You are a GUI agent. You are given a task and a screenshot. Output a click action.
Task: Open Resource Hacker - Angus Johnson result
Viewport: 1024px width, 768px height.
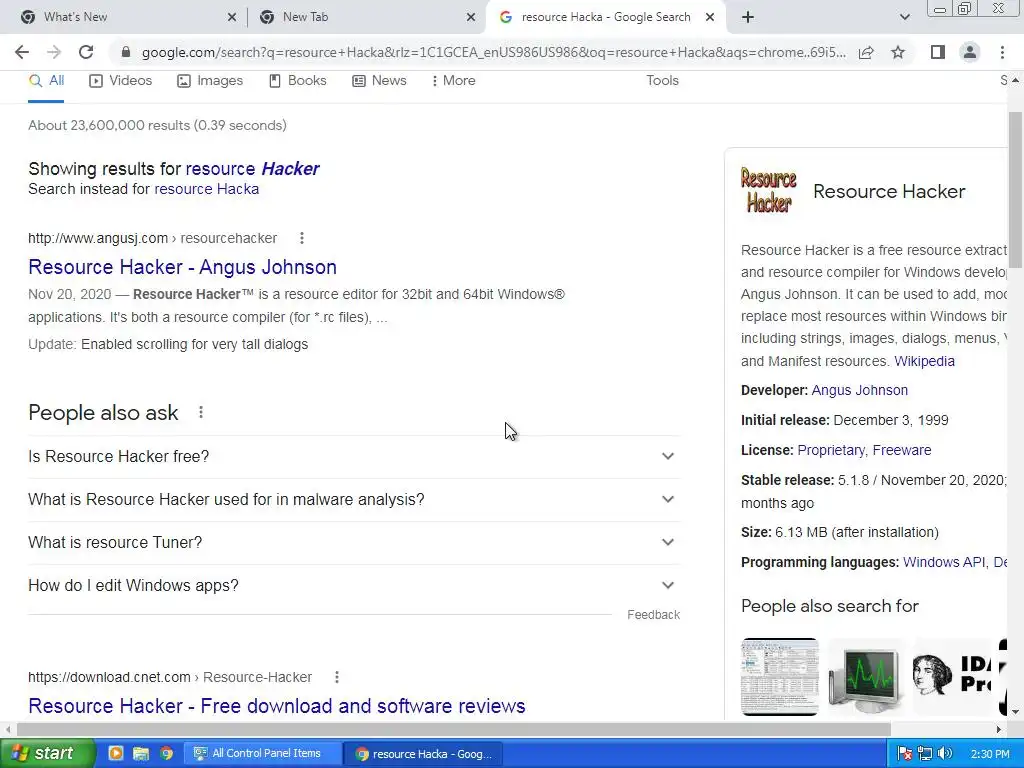tap(182, 267)
